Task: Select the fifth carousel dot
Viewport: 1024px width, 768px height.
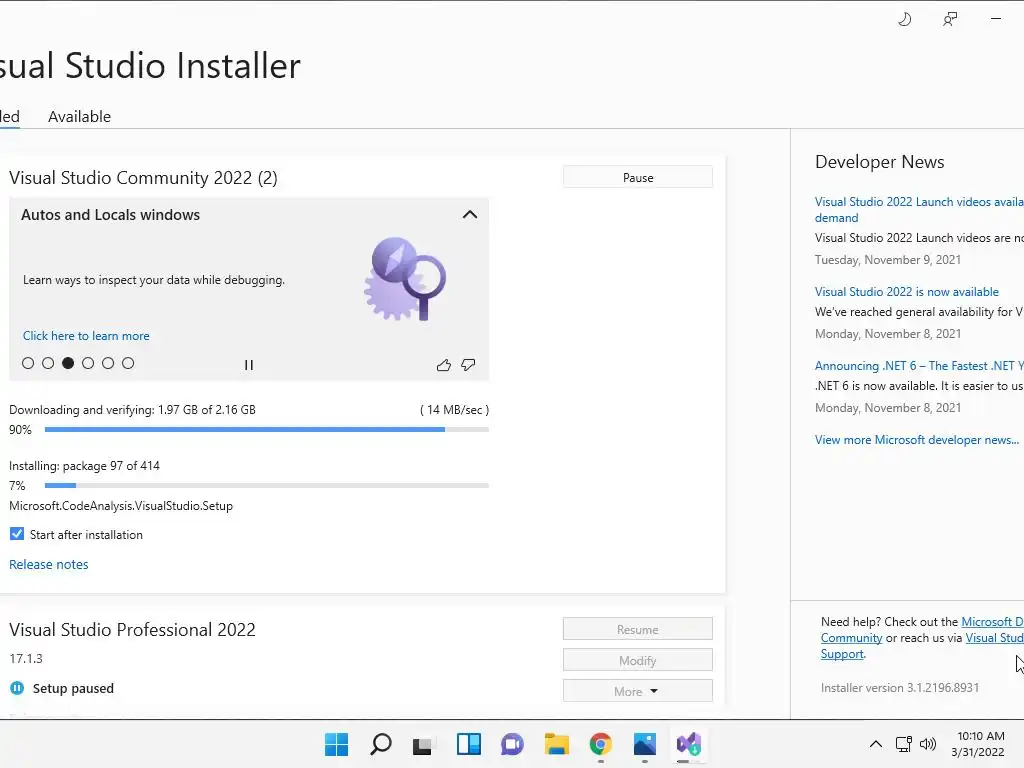Action: 108,363
